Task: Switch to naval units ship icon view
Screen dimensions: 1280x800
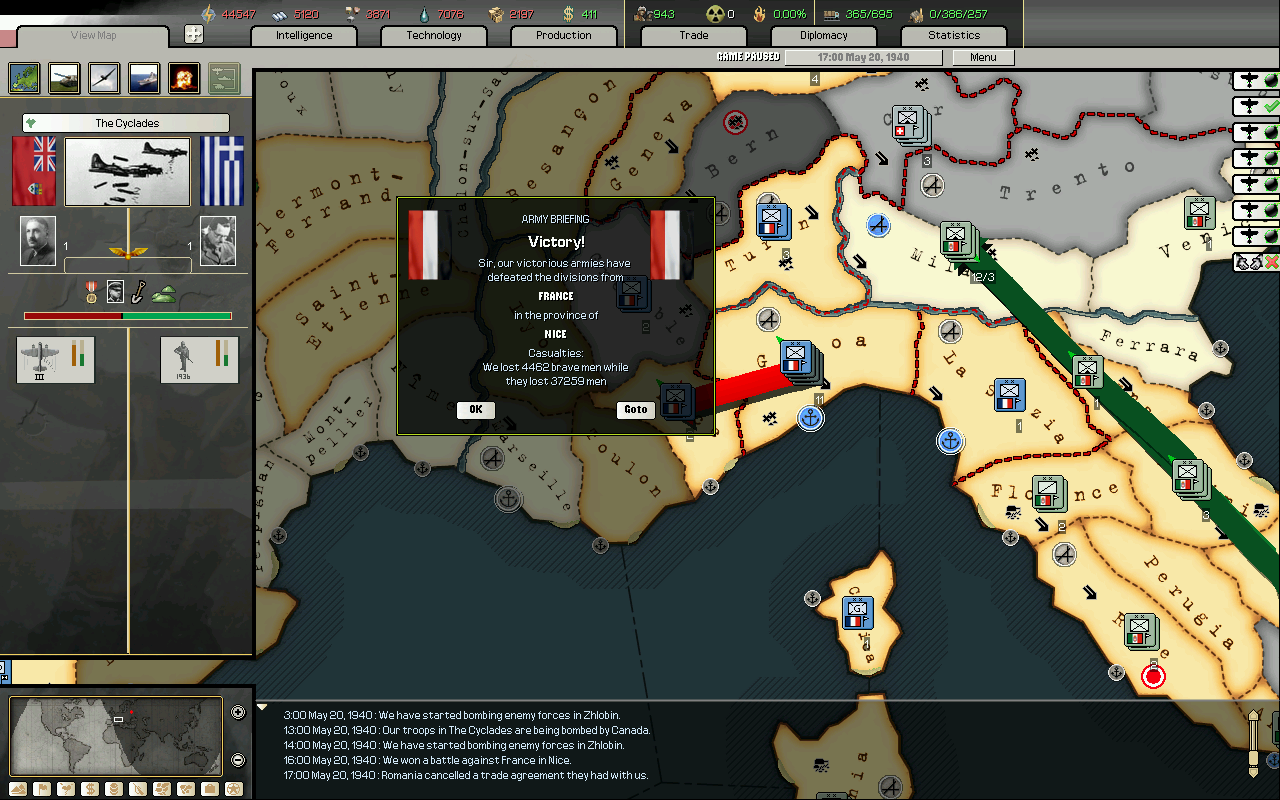Action: click(x=144, y=78)
